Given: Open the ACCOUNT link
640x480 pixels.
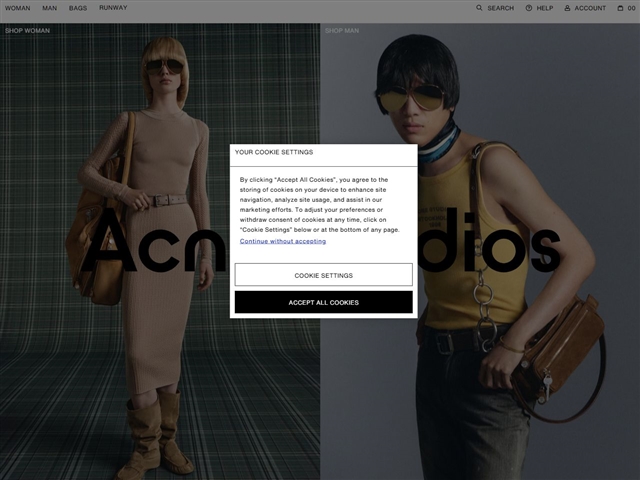Looking at the screenshot, I should [590, 8].
